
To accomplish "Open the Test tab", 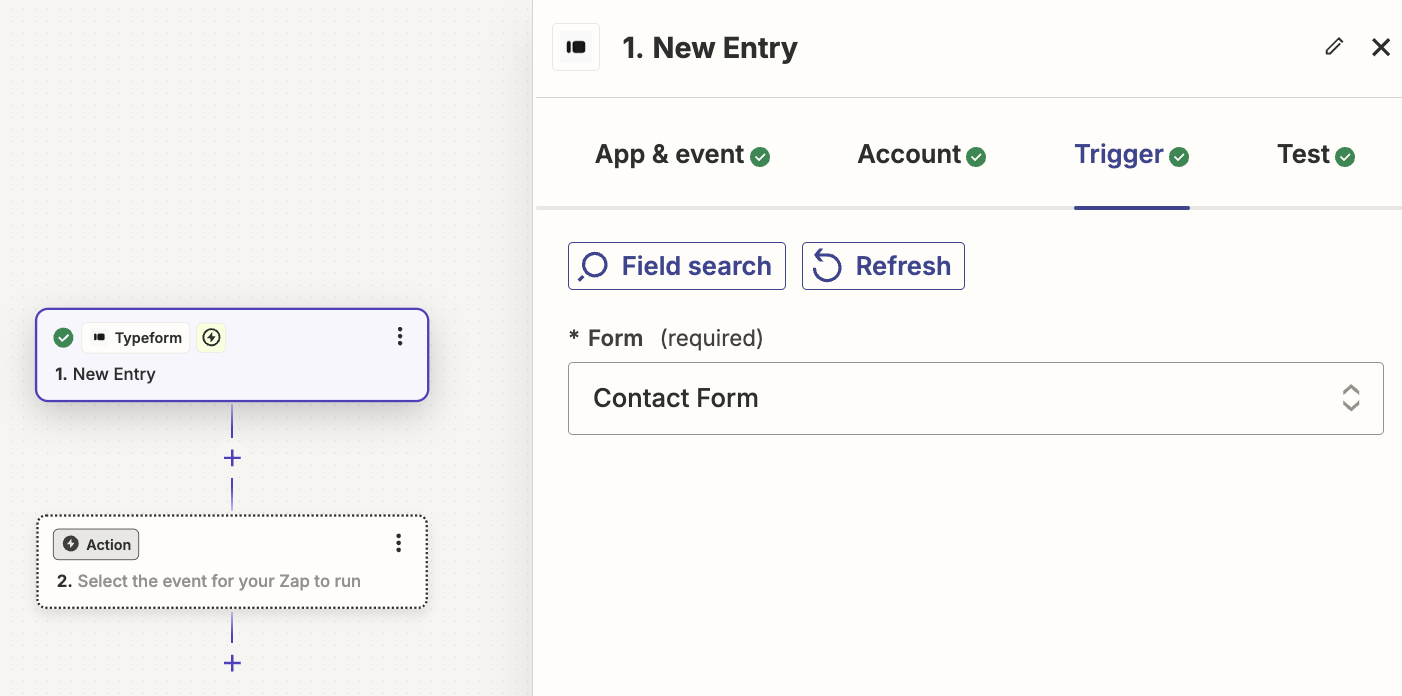I will coord(1315,155).
